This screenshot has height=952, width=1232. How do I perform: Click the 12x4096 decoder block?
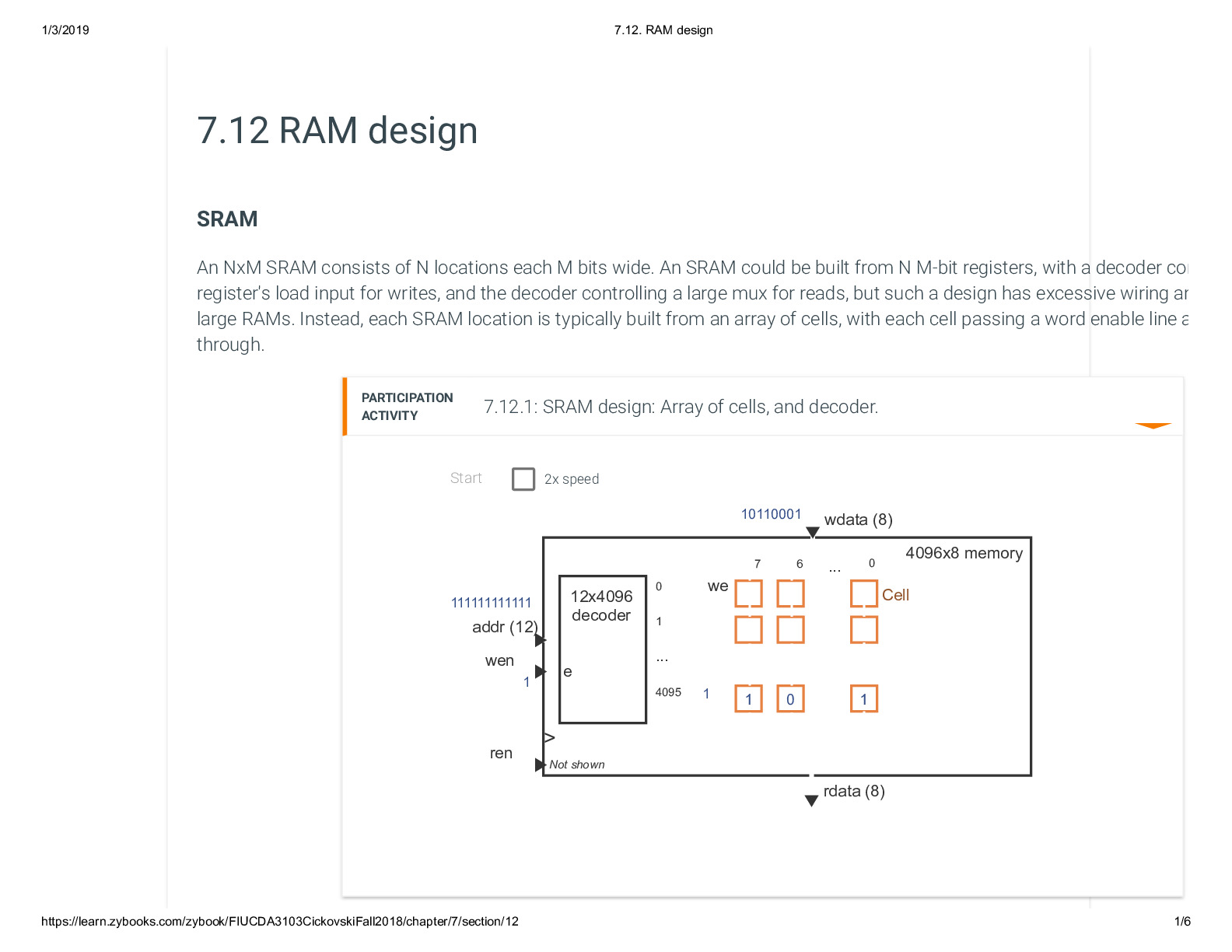click(603, 649)
